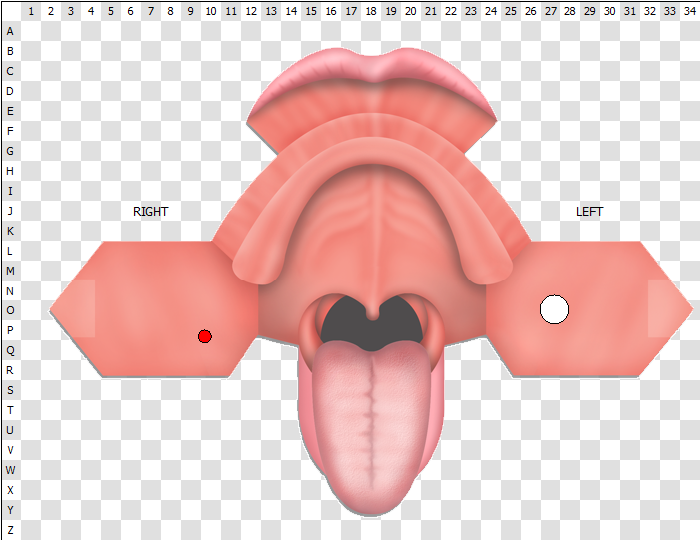Viewport: 700px width, 540px height.
Task: Select the white circle marker on left cheek
Action: [554, 309]
